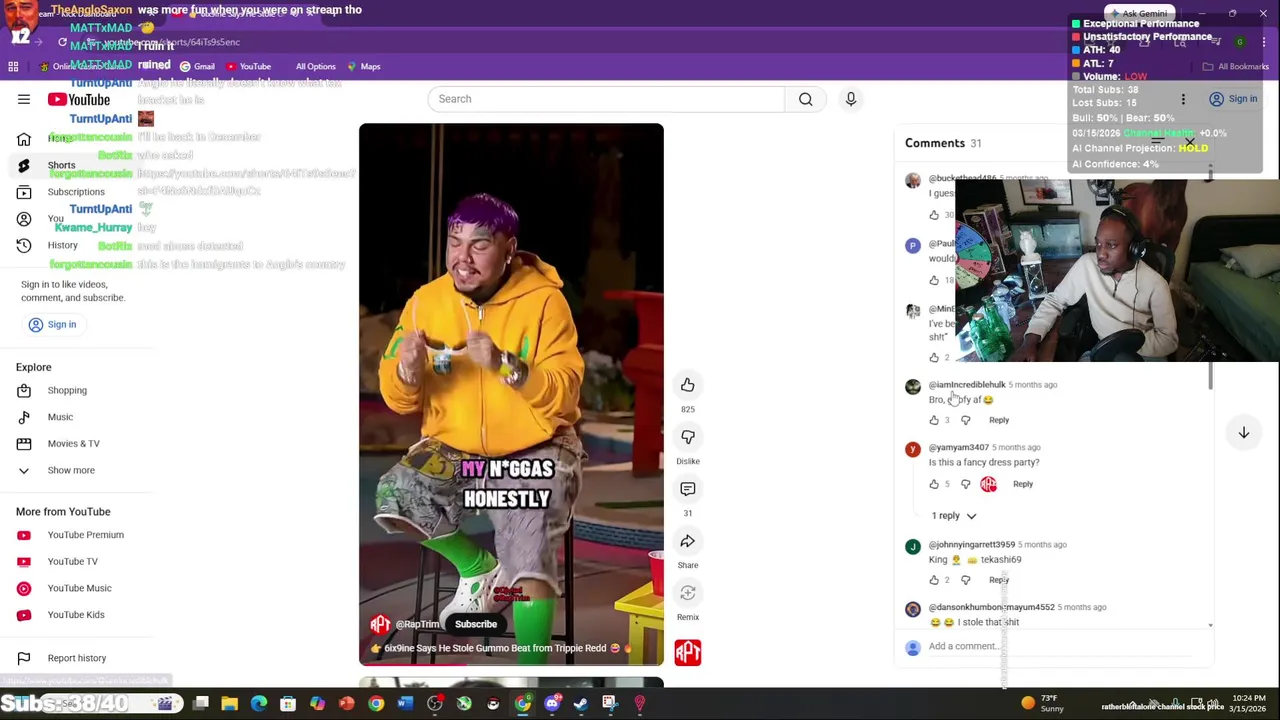The image size is (1280, 720).
Task: Open the comments button showing 31
Action: [688, 489]
